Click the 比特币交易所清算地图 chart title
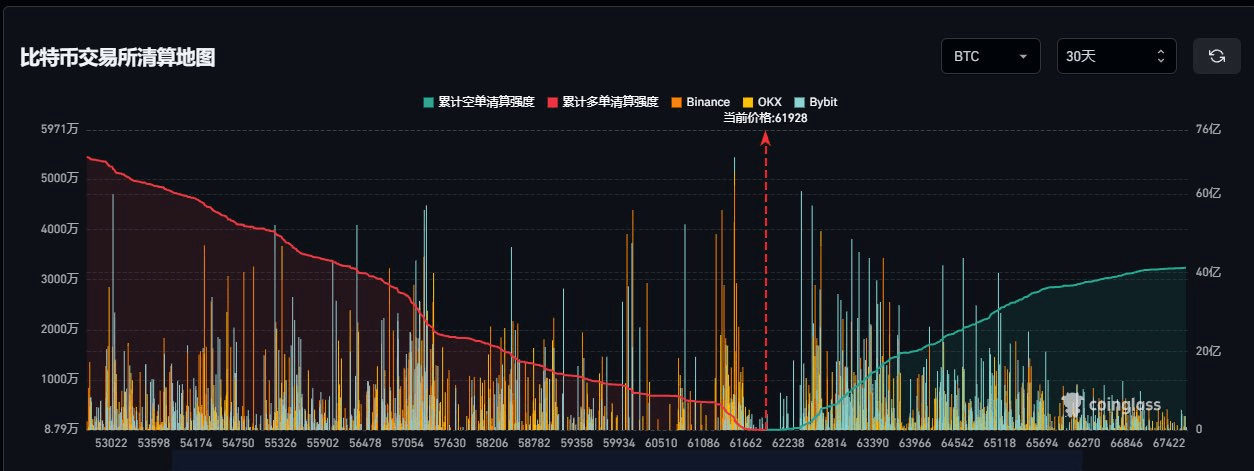The image size is (1254, 471). coord(118,58)
